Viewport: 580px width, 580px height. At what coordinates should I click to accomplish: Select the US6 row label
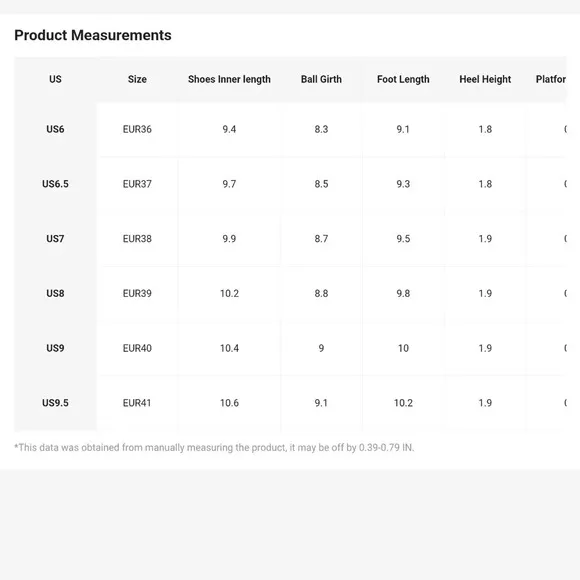click(55, 129)
